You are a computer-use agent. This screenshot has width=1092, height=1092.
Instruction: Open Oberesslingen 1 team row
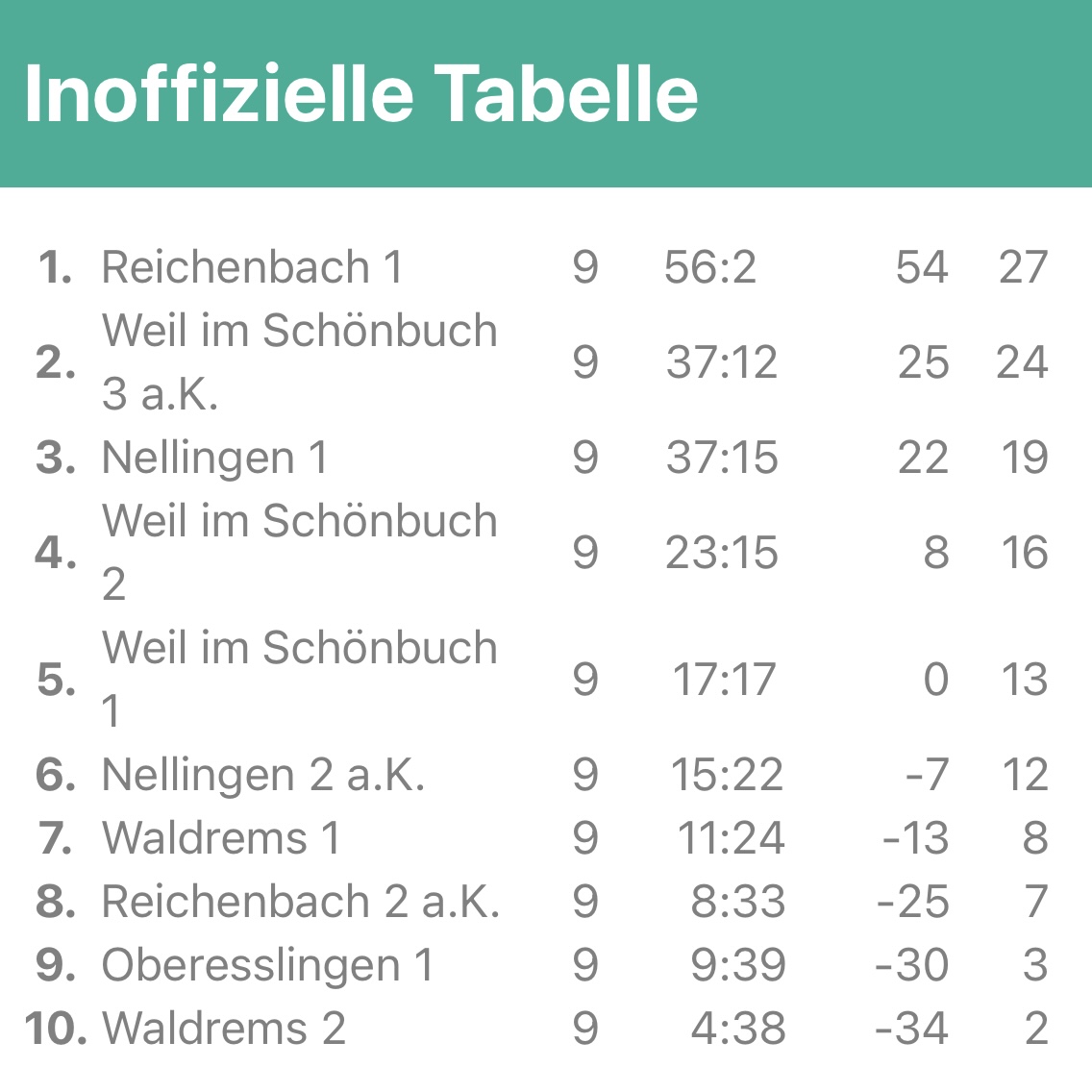pyautogui.click(x=267, y=965)
